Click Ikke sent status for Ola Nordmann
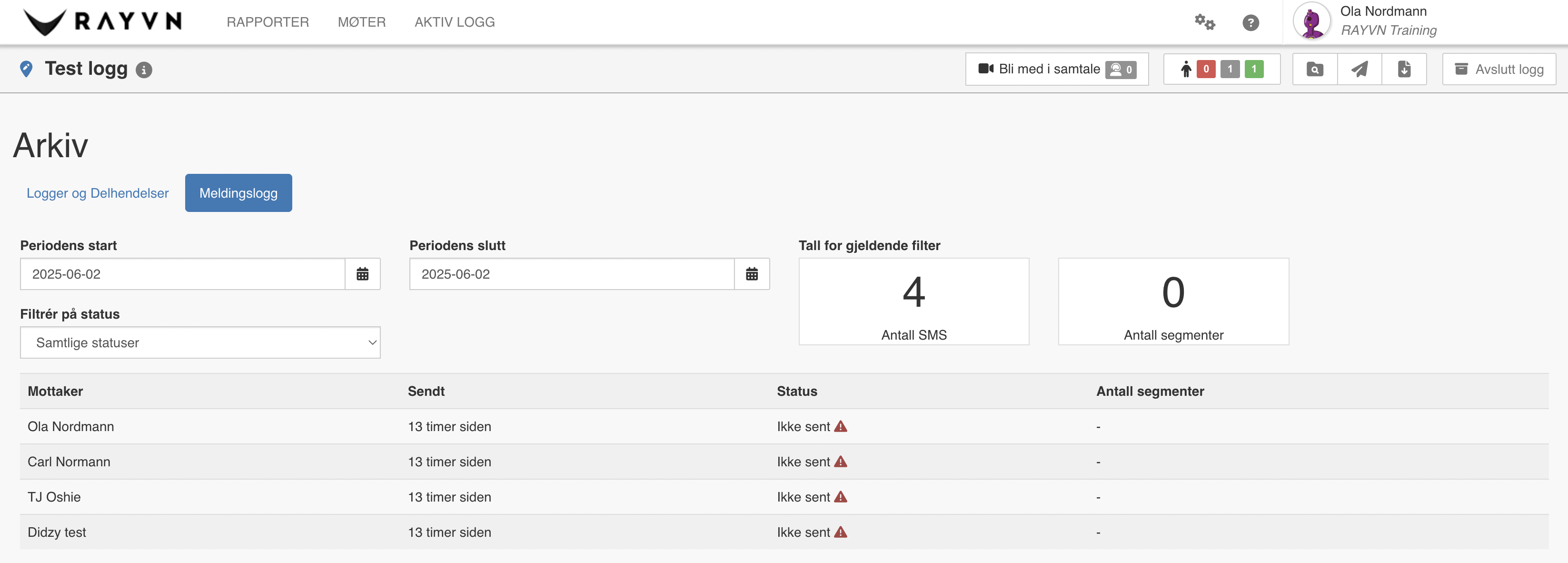Screen dimensions: 1568x563 click(x=803, y=426)
